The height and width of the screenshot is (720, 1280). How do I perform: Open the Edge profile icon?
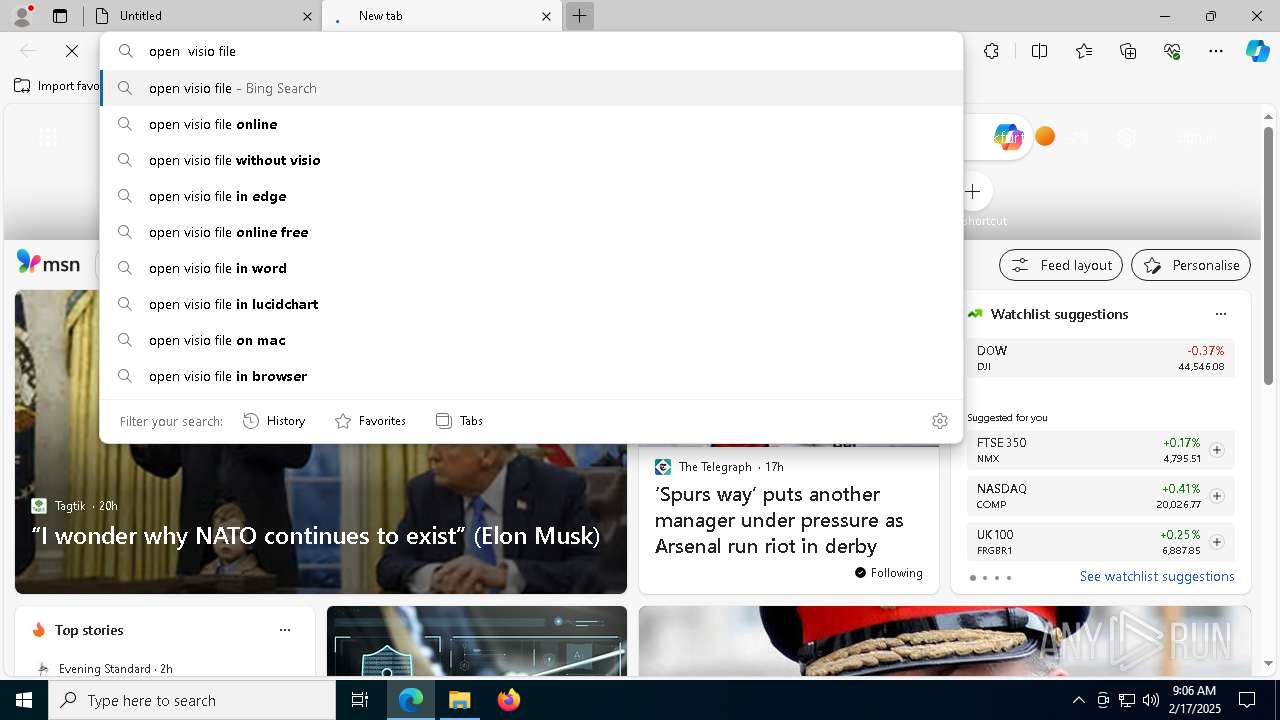(22, 16)
